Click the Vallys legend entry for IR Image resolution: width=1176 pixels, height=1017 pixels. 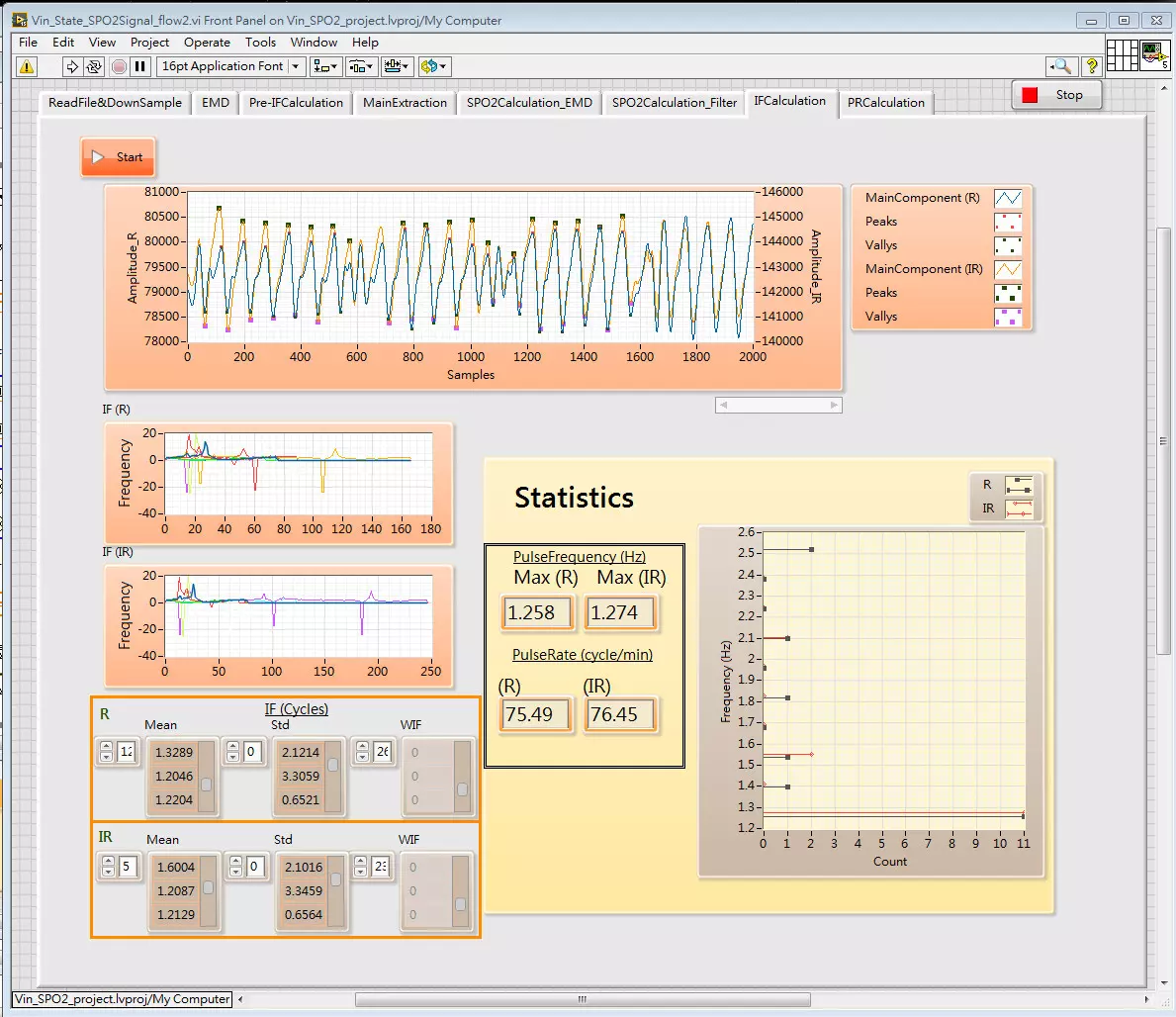tap(1008, 317)
